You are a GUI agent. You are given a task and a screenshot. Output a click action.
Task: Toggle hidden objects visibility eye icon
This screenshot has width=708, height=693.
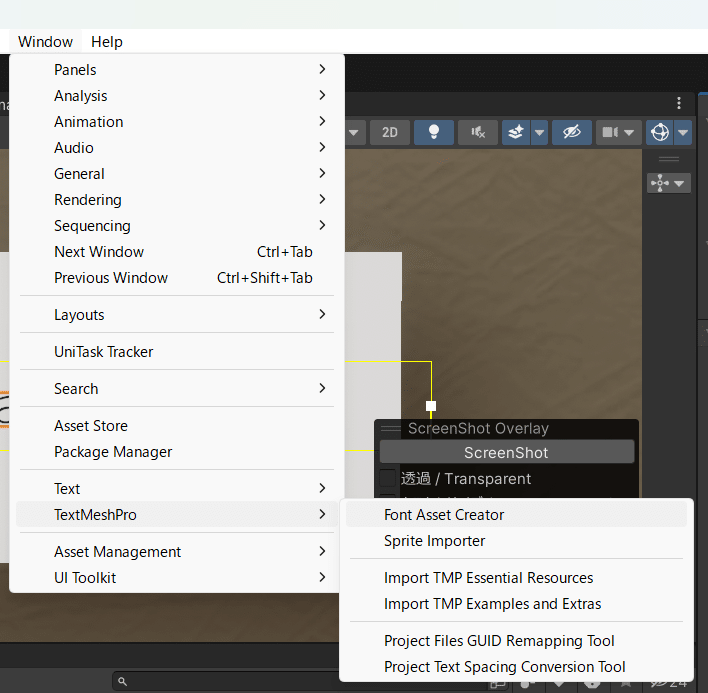pos(572,132)
